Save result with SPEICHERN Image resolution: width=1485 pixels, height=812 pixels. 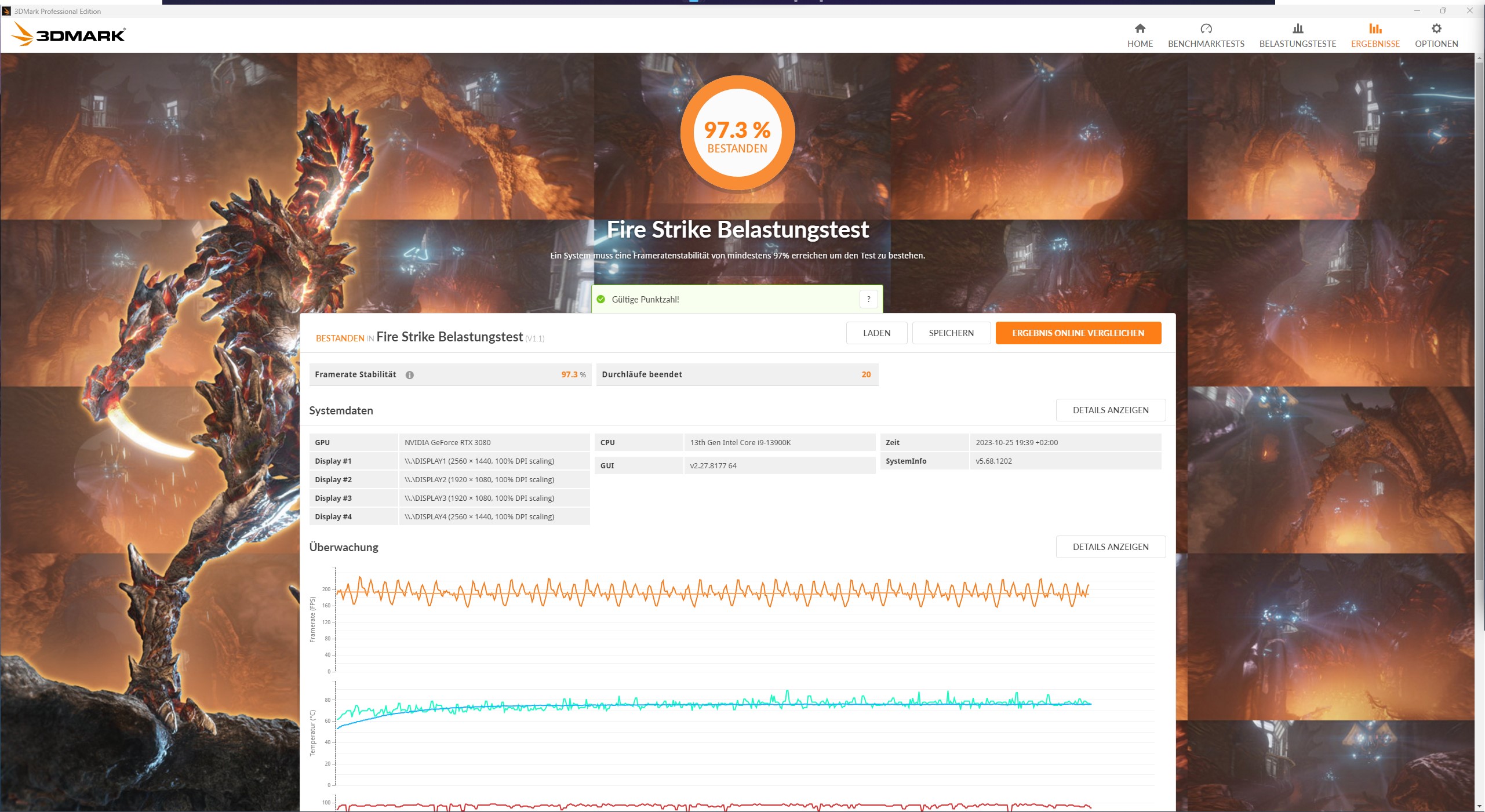951,333
